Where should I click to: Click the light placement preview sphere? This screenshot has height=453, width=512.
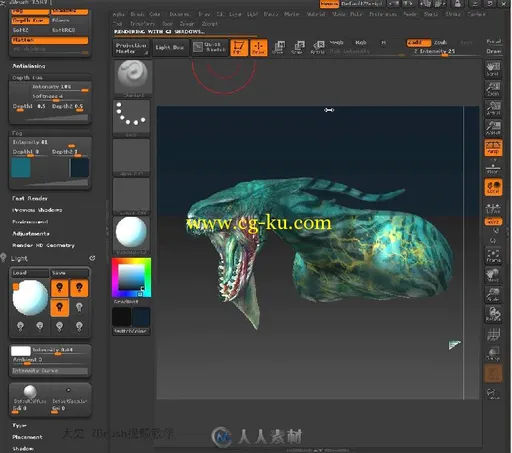[x=30, y=298]
